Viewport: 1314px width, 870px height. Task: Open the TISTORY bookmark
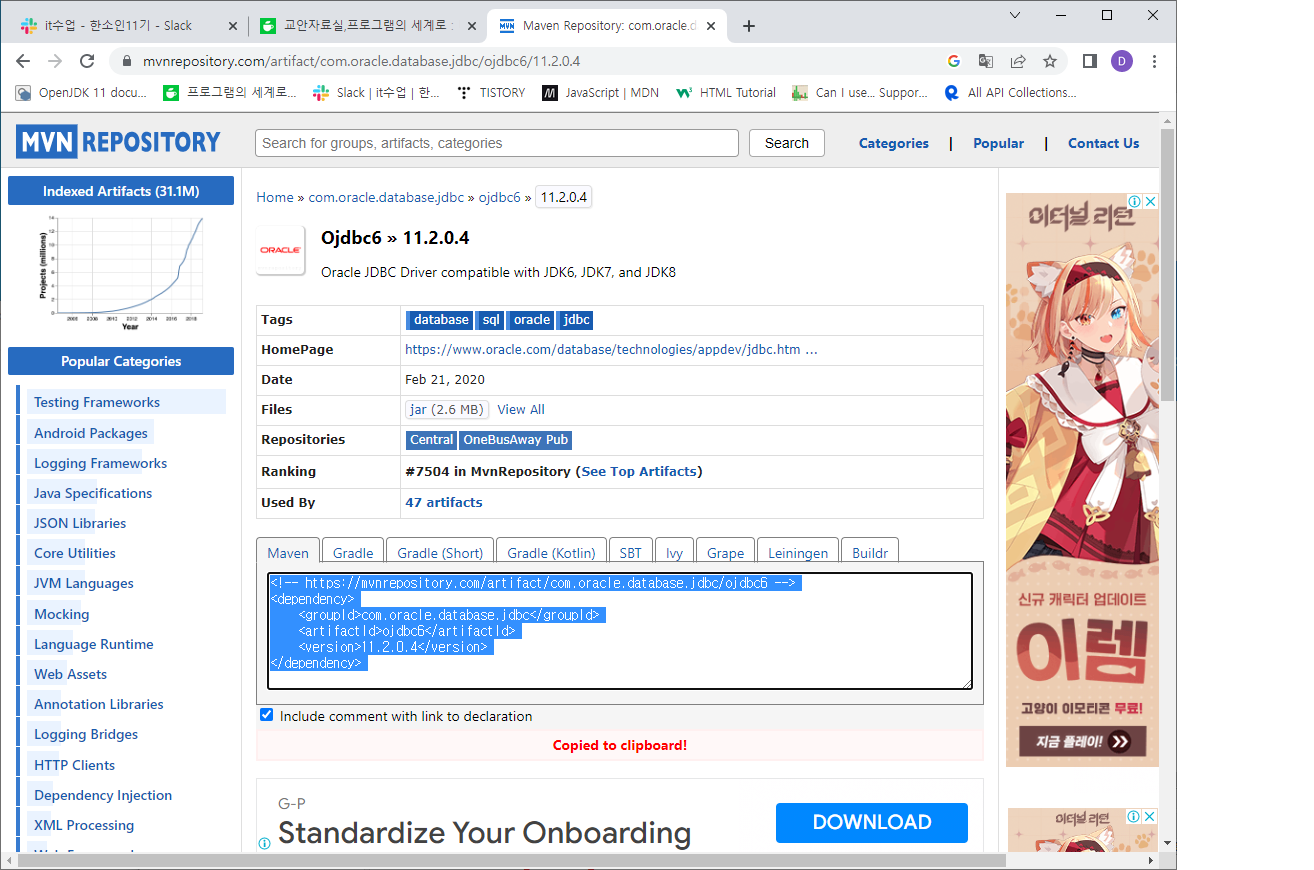pyautogui.click(x=490, y=92)
